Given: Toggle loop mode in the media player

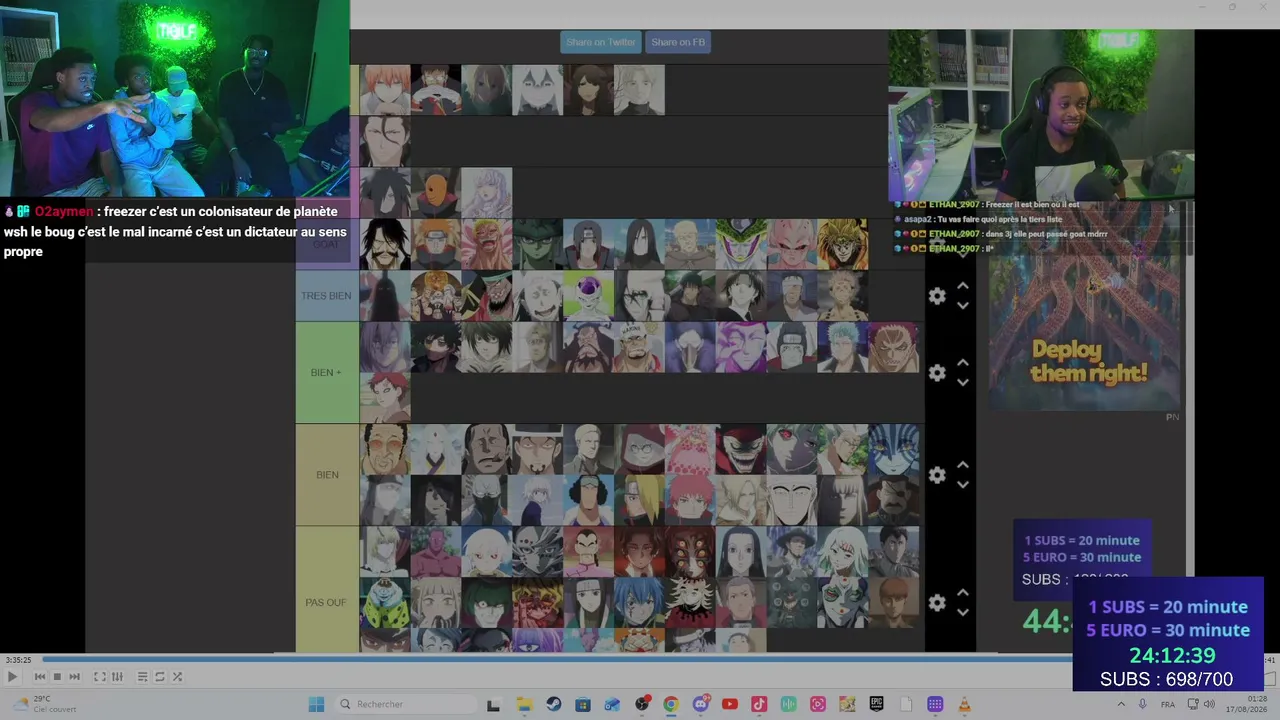Looking at the screenshot, I should pyautogui.click(x=159, y=677).
